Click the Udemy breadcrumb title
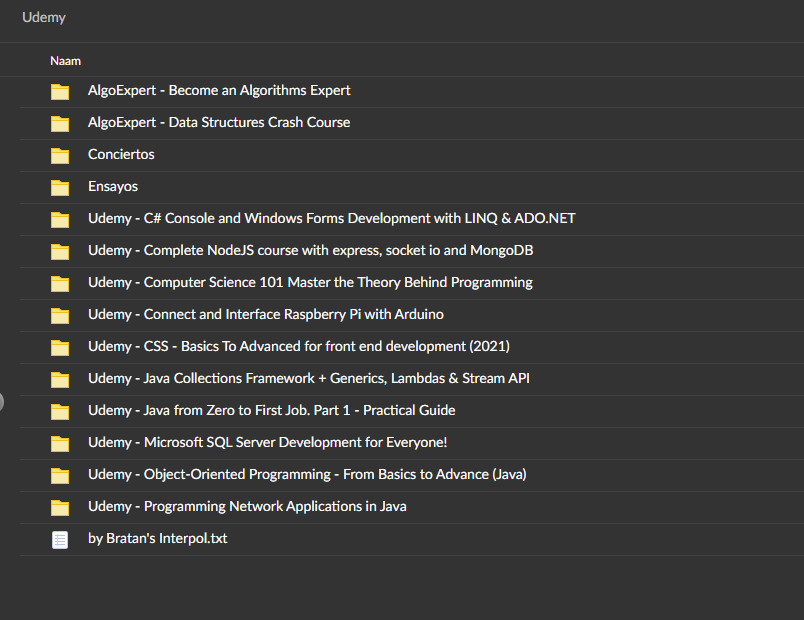The width and height of the screenshot is (804, 620). pos(44,17)
